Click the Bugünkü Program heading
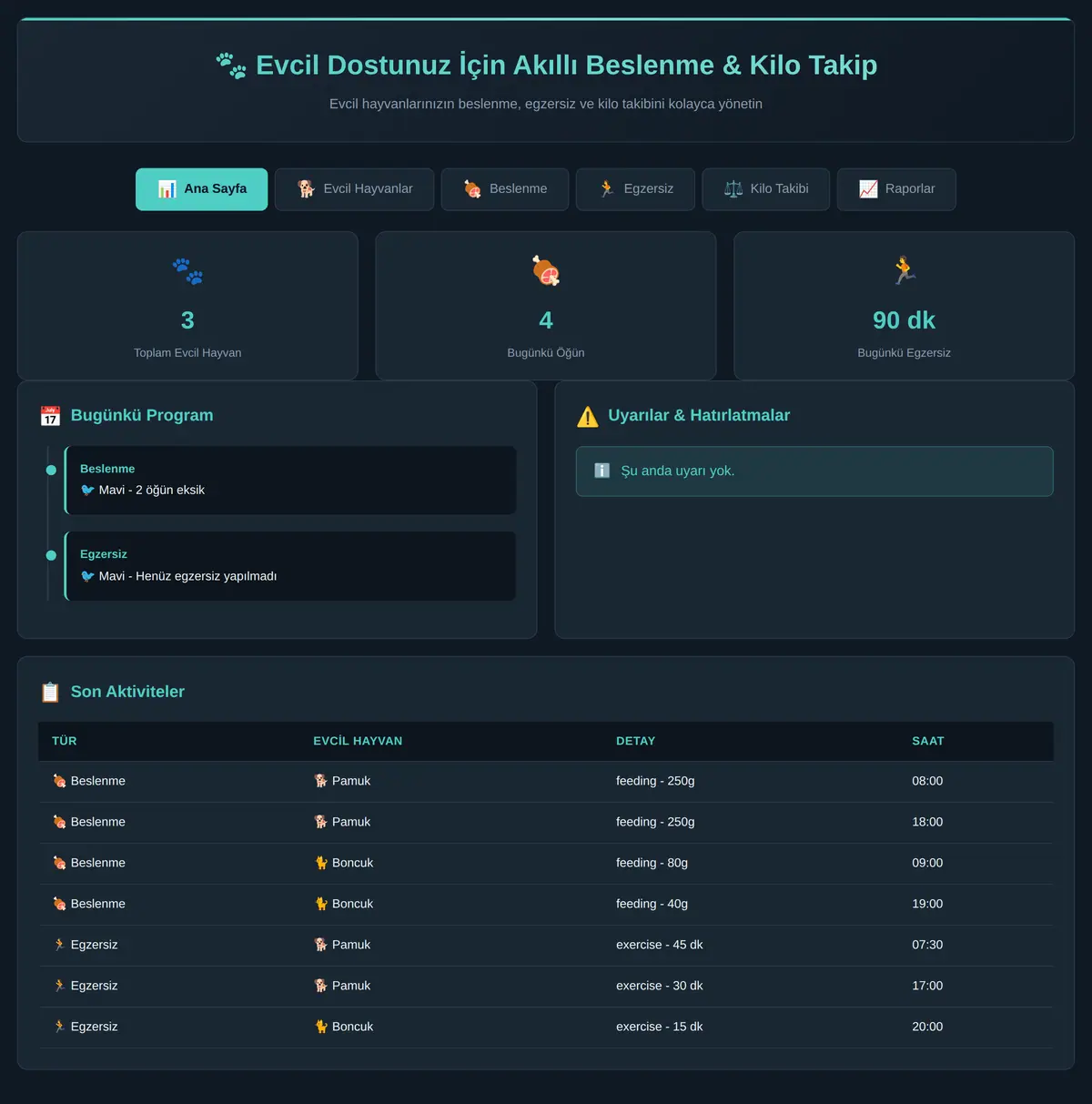Image resolution: width=1092 pixels, height=1104 pixels. tap(142, 415)
